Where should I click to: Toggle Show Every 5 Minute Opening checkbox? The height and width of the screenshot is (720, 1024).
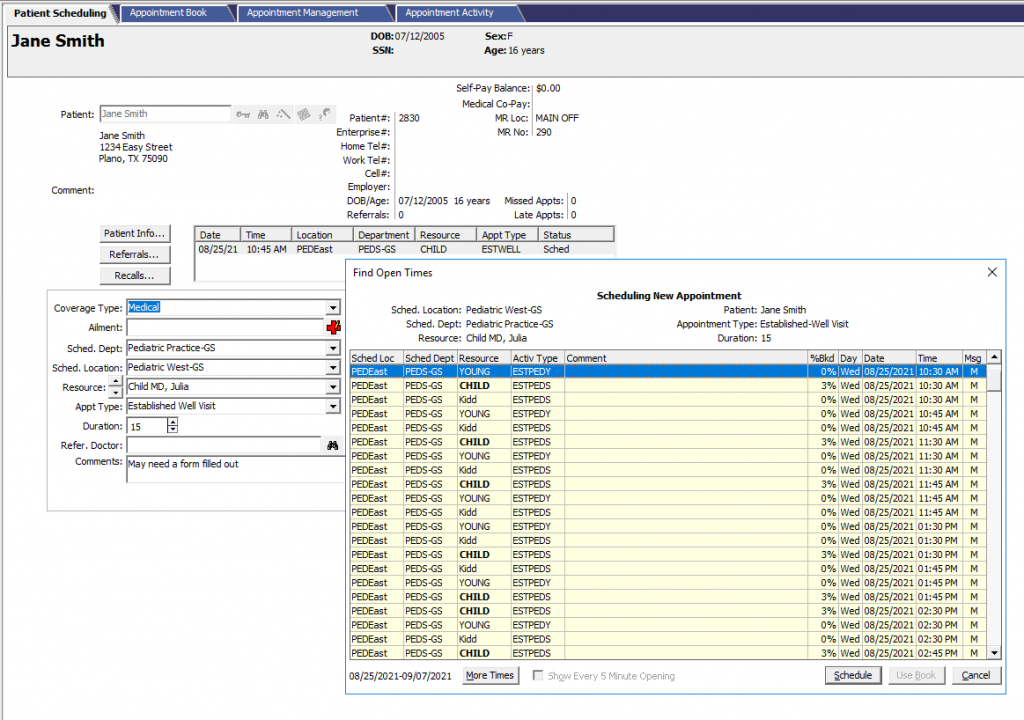pos(538,676)
